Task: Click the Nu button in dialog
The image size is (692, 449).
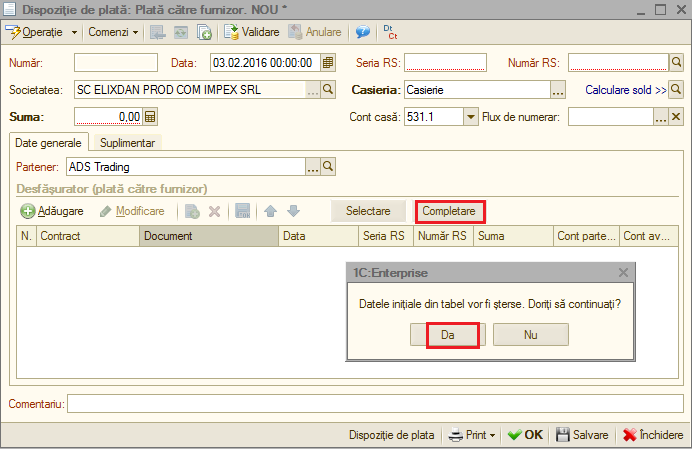Action: point(530,335)
